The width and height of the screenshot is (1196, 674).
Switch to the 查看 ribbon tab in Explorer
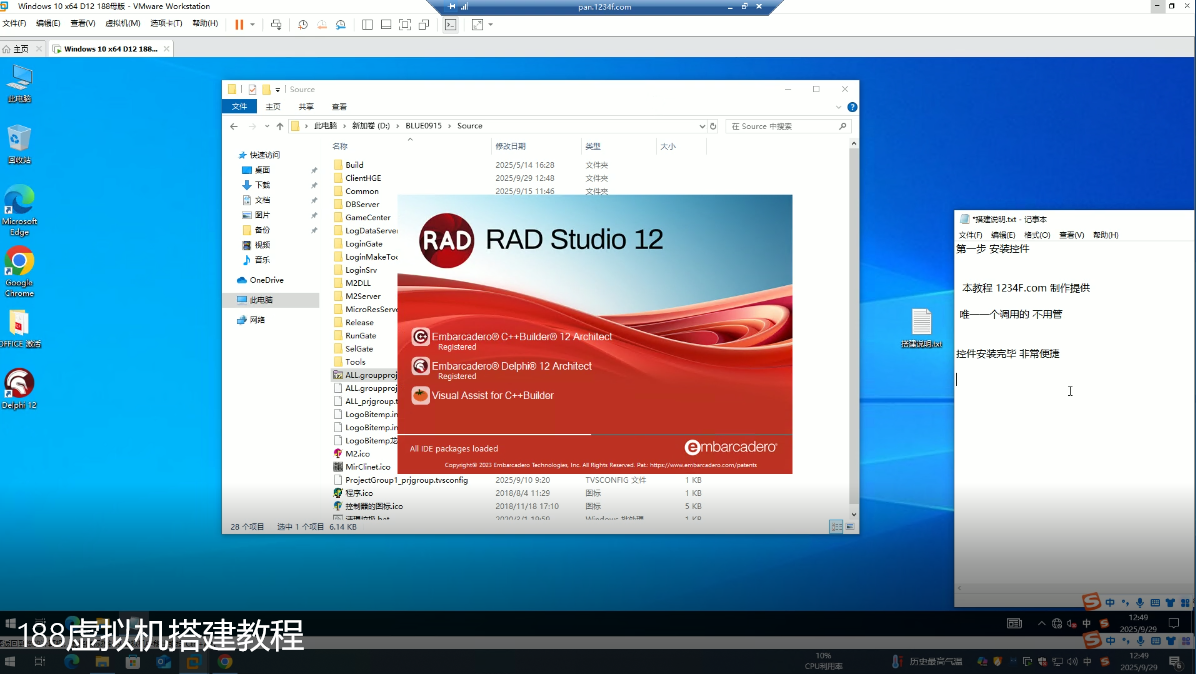tap(341, 106)
